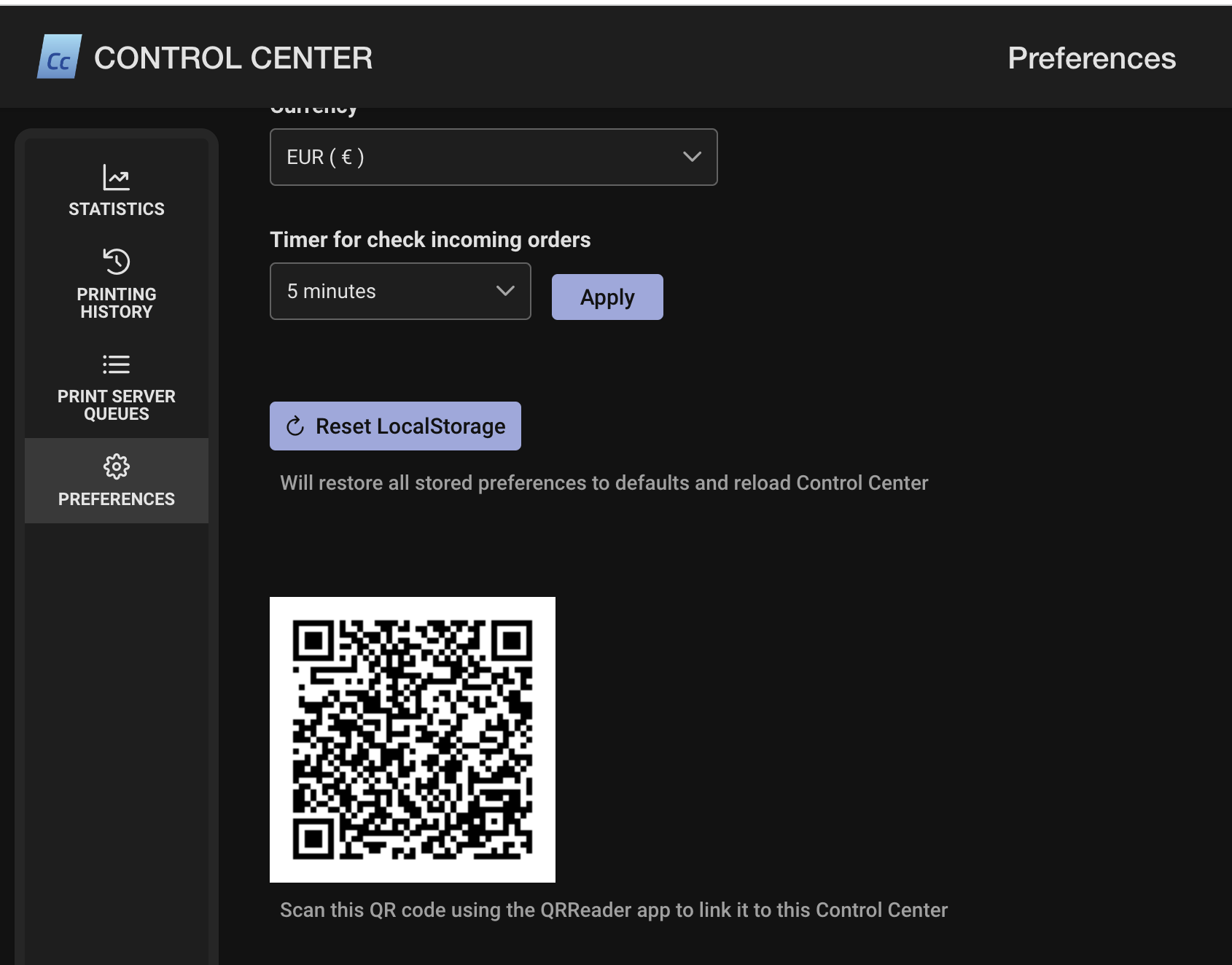This screenshot has width=1232, height=965.
Task: Click the refresh icon in Reset LocalStorage
Action: pyautogui.click(x=295, y=426)
